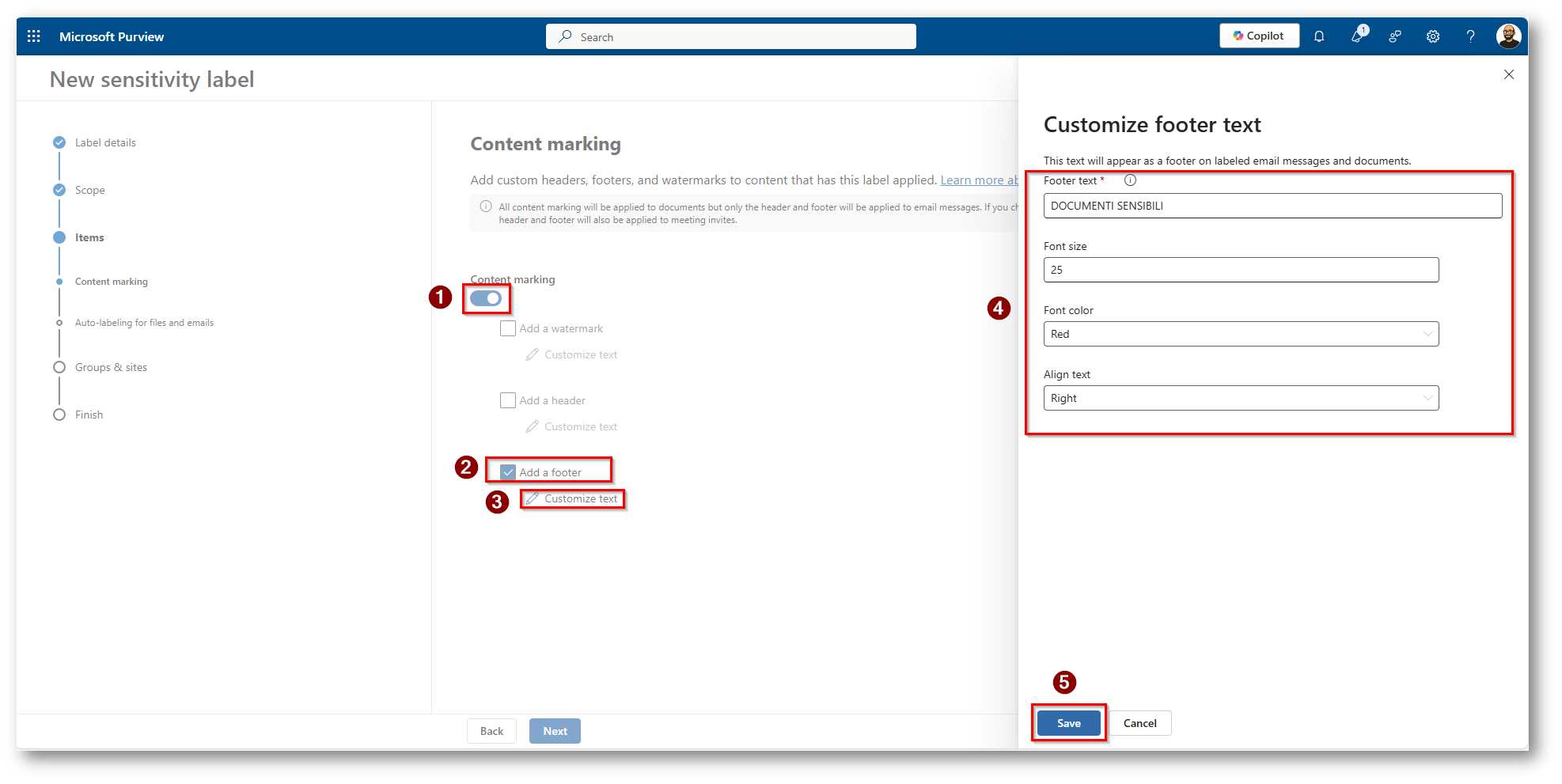
Task: Uncheck the Add a footer checkbox
Action: (508, 472)
